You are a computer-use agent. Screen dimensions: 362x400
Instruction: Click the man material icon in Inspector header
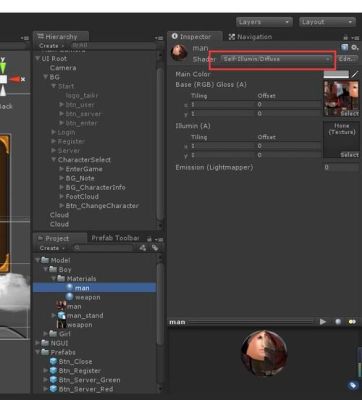tap(179, 52)
